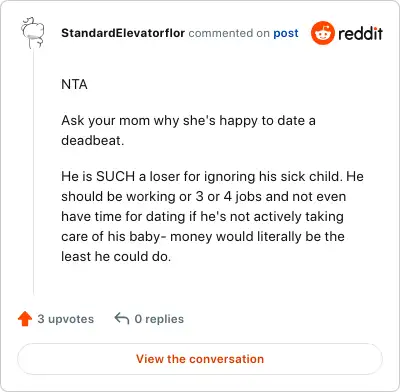
Task: Open the linked "post" hyperlink
Action: [x=286, y=33]
